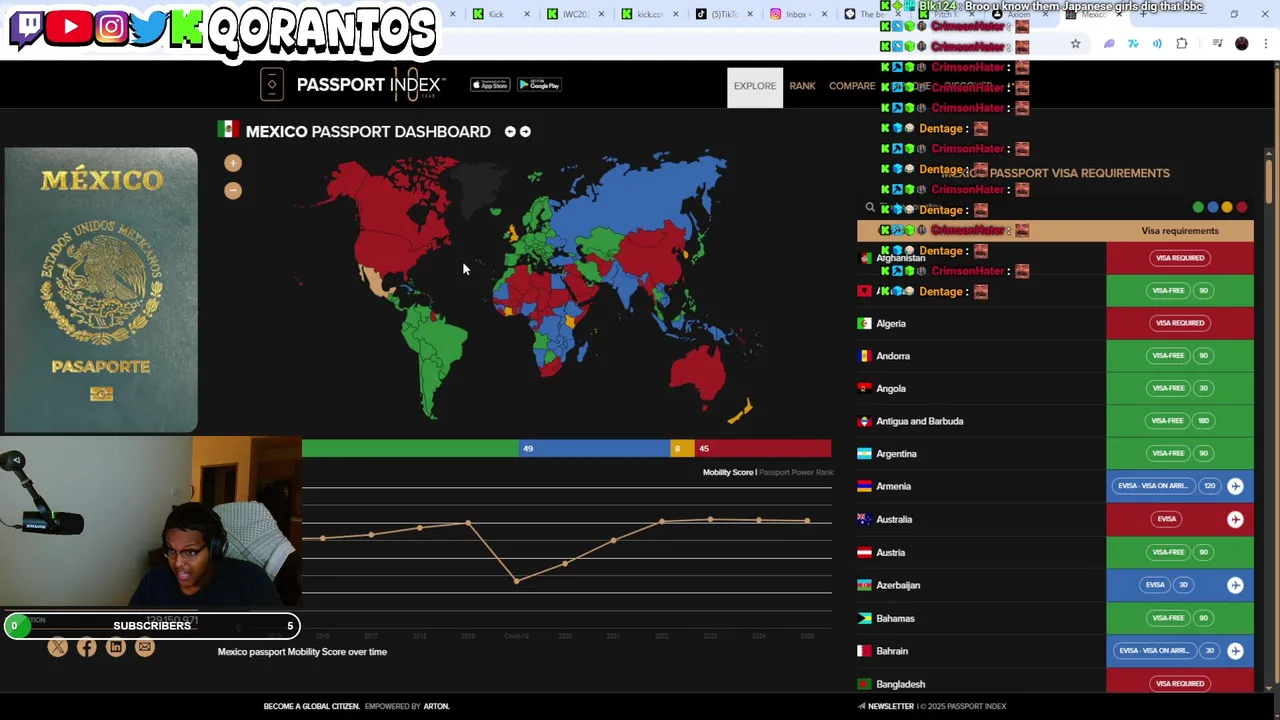The height and width of the screenshot is (720, 1280).
Task: Select Antigua and Barbuda row
Action: (x=1055, y=421)
